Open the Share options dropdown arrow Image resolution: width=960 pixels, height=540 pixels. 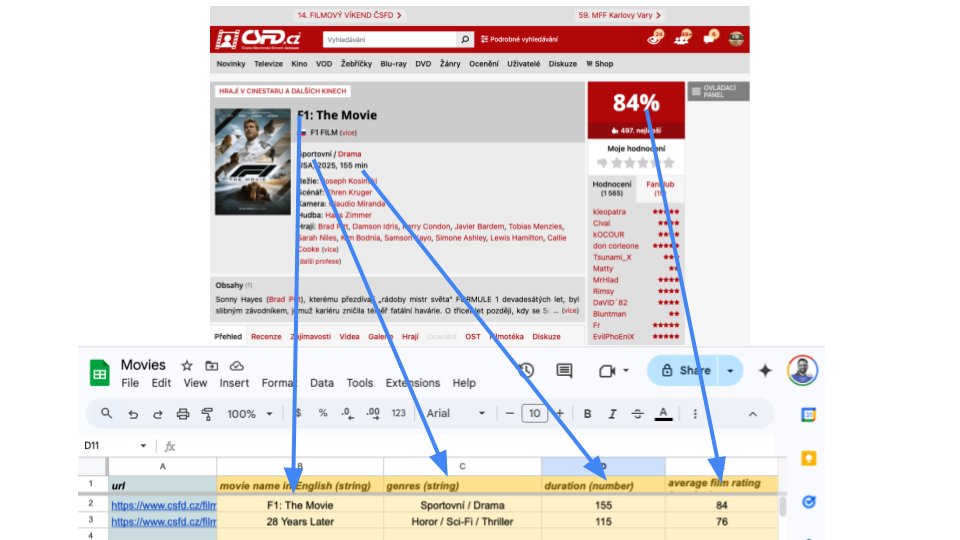click(x=730, y=370)
